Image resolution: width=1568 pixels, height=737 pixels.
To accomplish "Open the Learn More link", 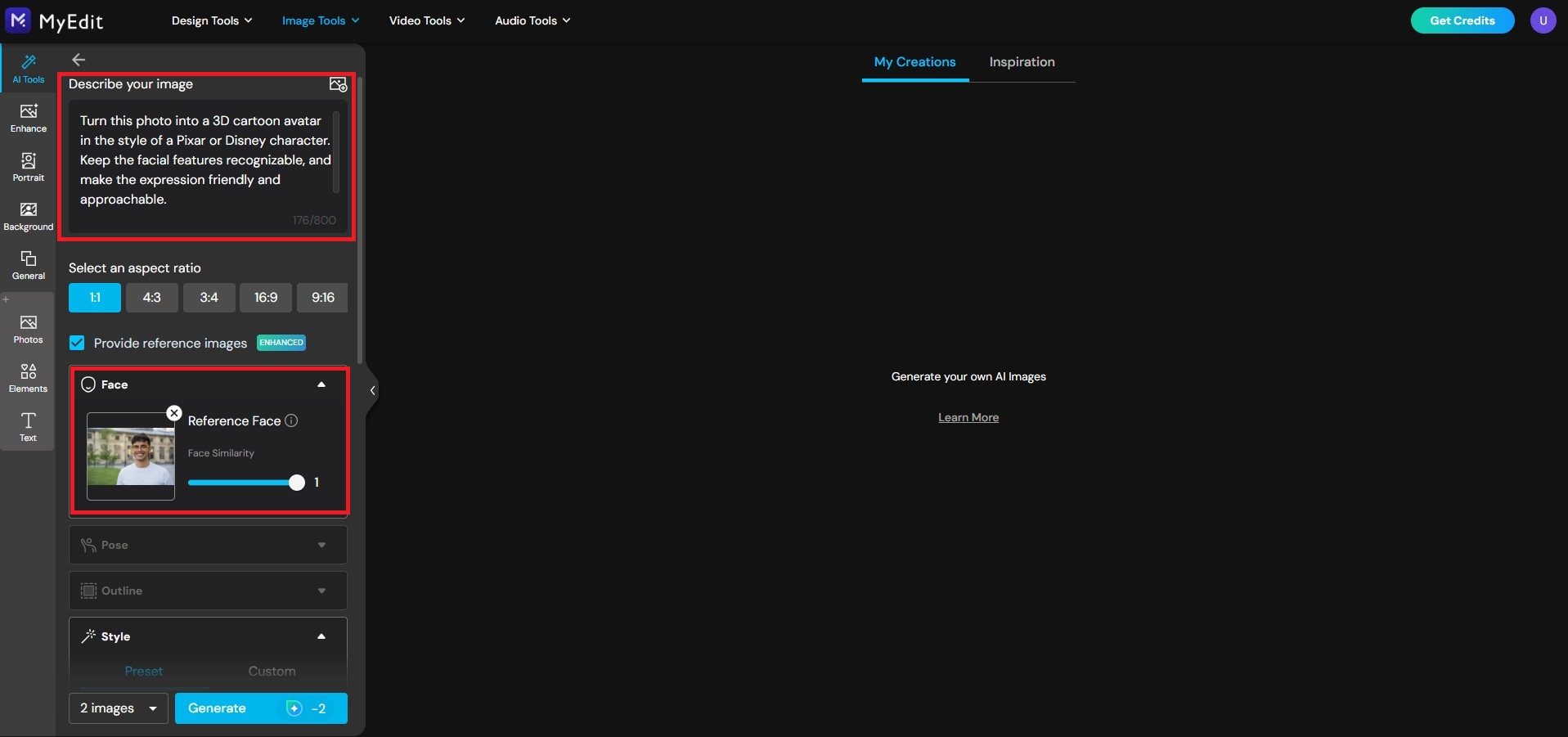I will pos(968,417).
